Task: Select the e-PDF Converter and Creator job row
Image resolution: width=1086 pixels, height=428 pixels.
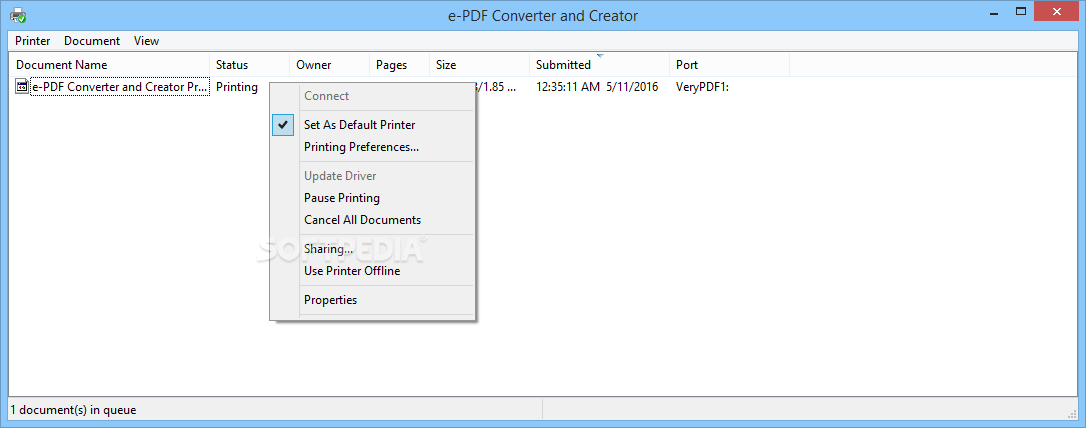Action: click(x=119, y=87)
